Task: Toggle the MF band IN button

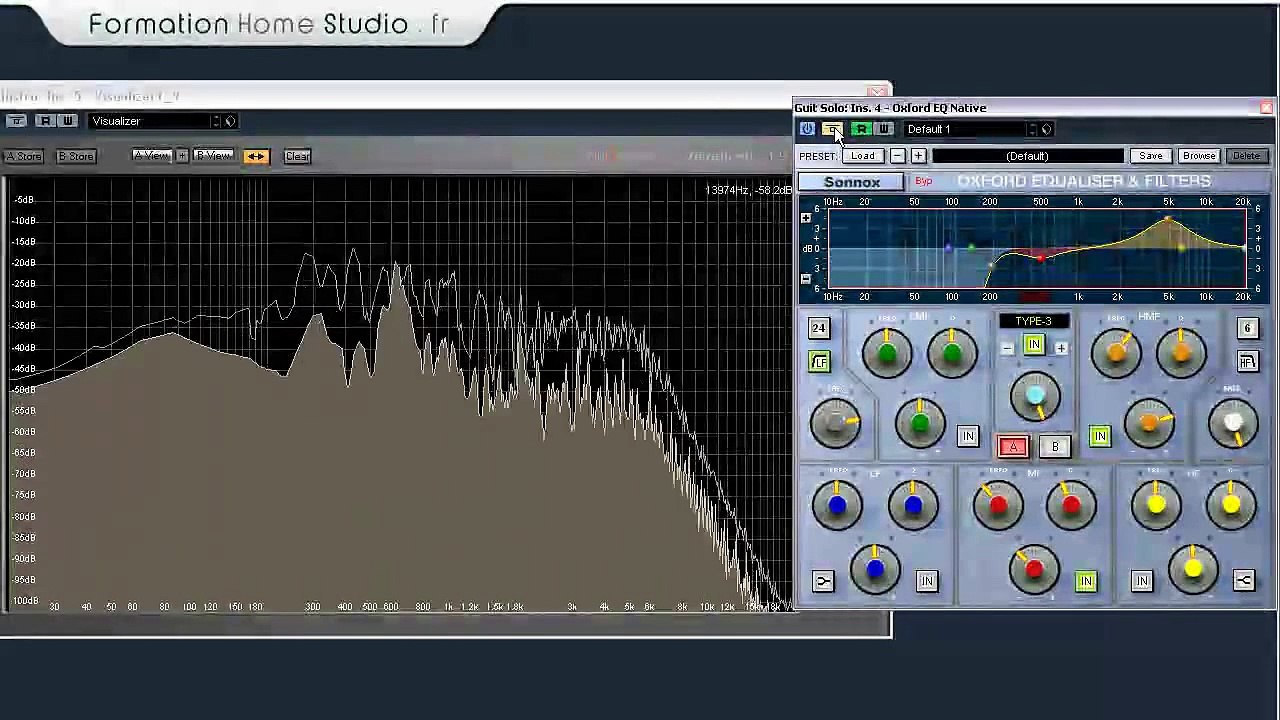Action: [1085, 581]
